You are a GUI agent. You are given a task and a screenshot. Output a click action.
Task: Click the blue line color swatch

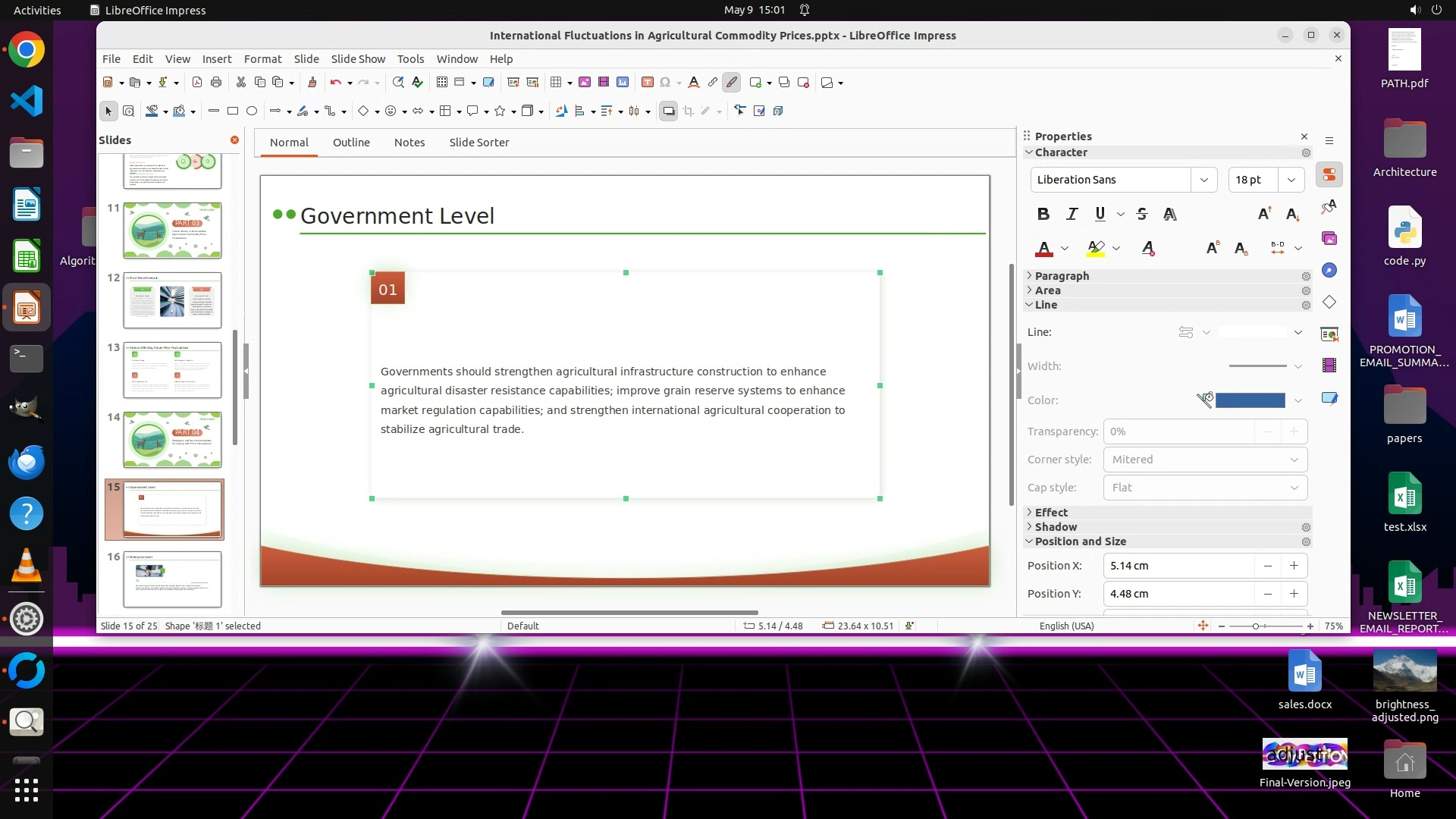coord(1249,400)
